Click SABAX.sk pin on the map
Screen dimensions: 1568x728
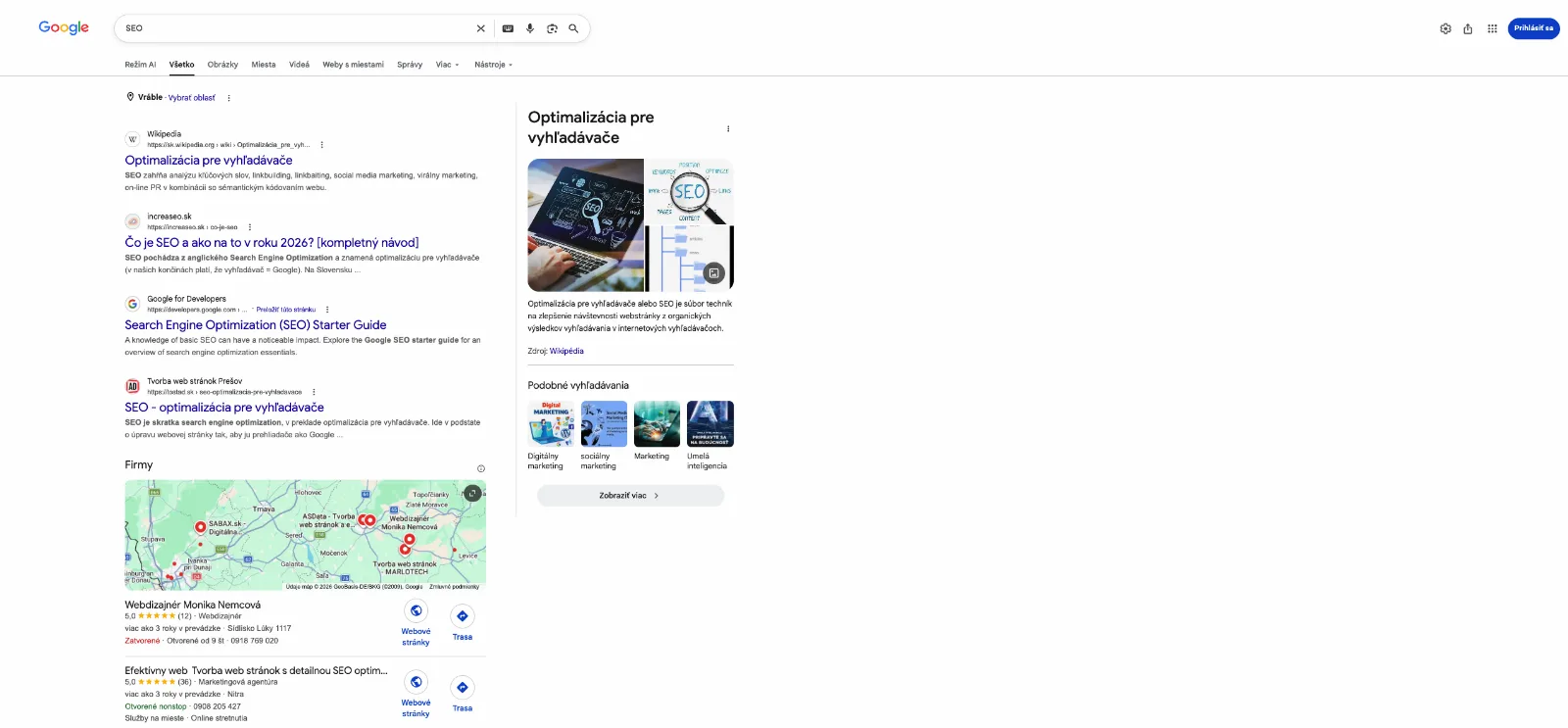pyautogui.click(x=201, y=527)
